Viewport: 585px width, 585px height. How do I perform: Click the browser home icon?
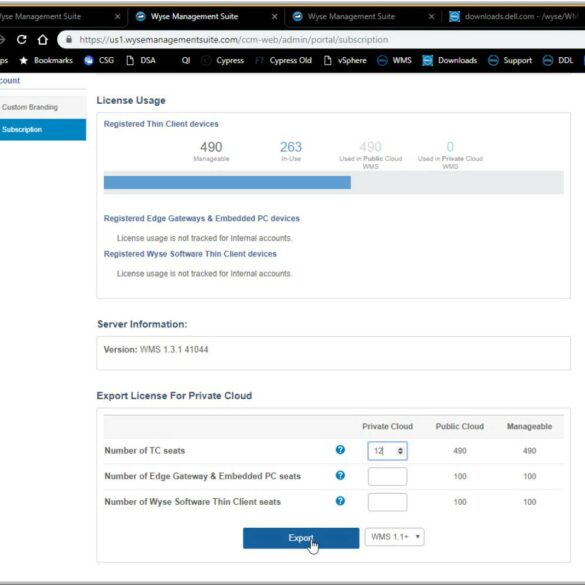pos(43,39)
